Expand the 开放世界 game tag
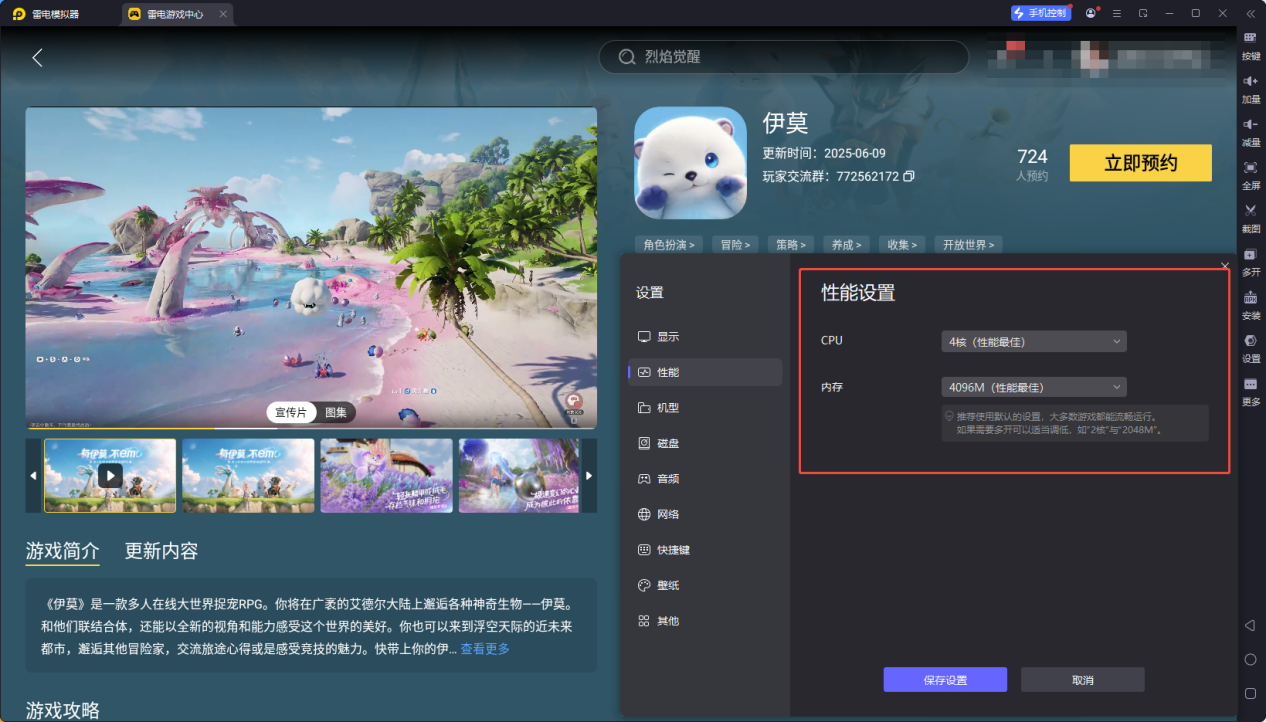 pos(967,244)
